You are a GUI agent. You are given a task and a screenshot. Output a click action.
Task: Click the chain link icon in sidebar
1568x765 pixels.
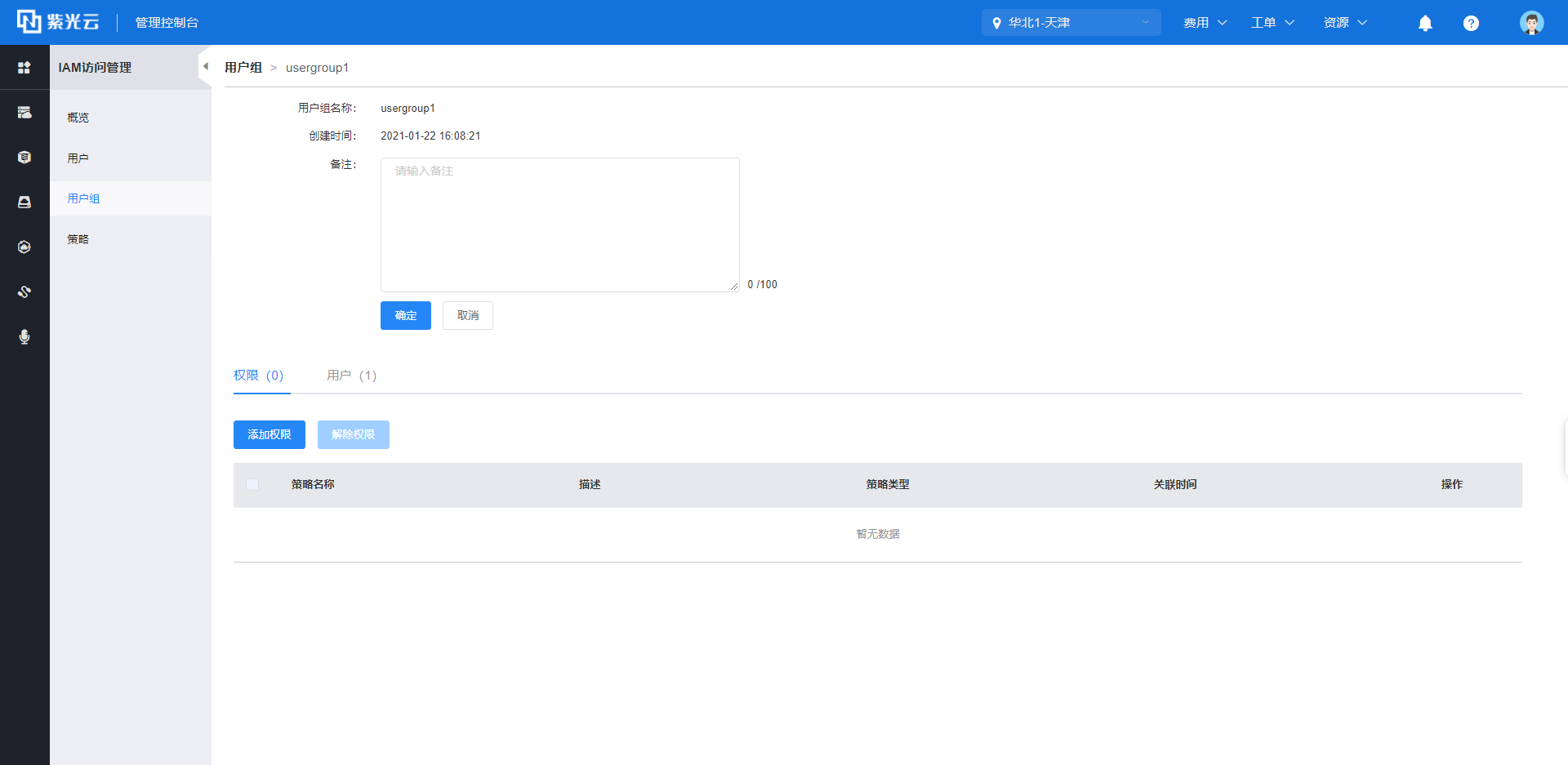click(x=24, y=292)
